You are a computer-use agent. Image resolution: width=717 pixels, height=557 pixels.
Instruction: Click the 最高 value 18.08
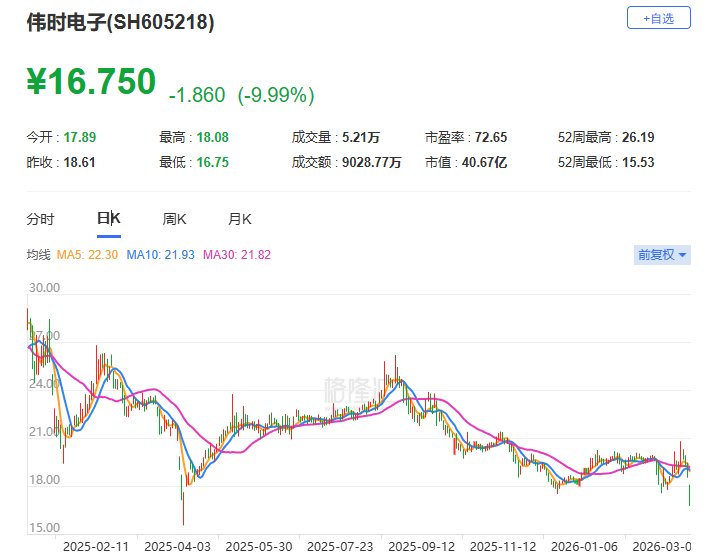pyautogui.click(x=213, y=137)
